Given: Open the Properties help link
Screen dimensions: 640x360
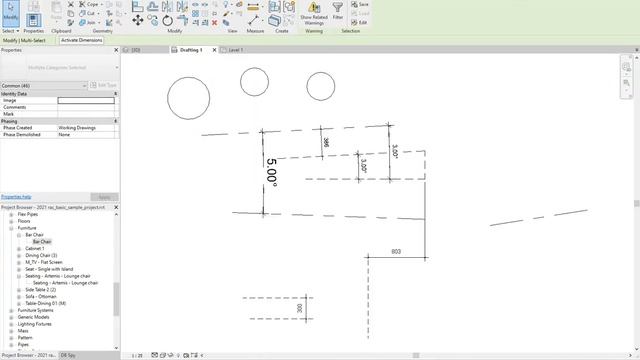Looking at the screenshot, I should click(16, 197).
